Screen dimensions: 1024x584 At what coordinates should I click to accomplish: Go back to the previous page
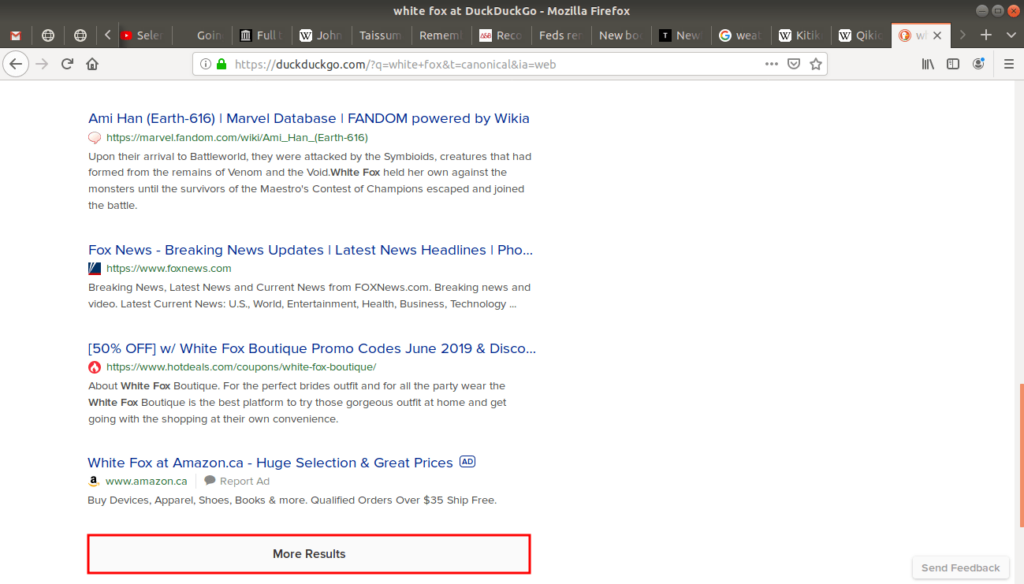coord(16,64)
